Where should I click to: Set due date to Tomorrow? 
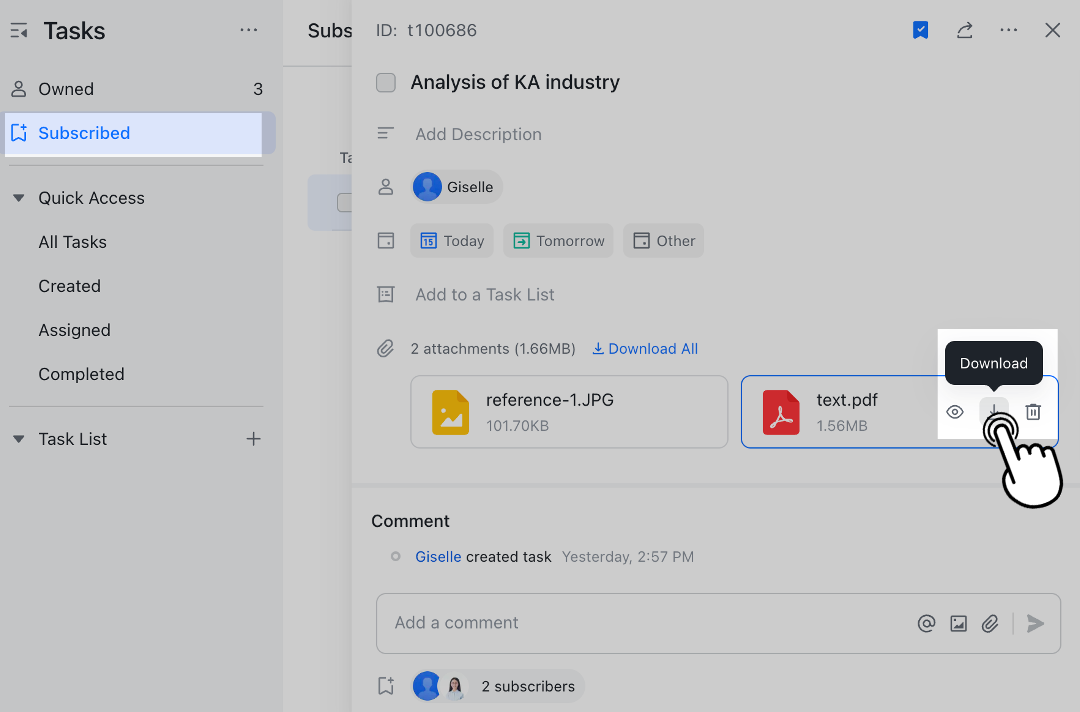(x=558, y=241)
